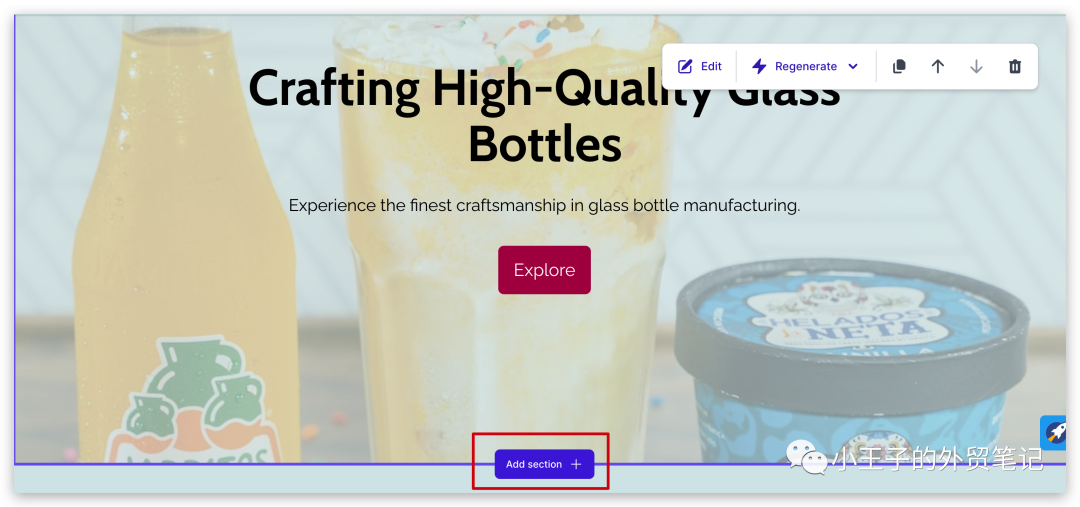This screenshot has width=1080, height=507.
Task: Click the Regenerate text label
Action: (x=806, y=66)
